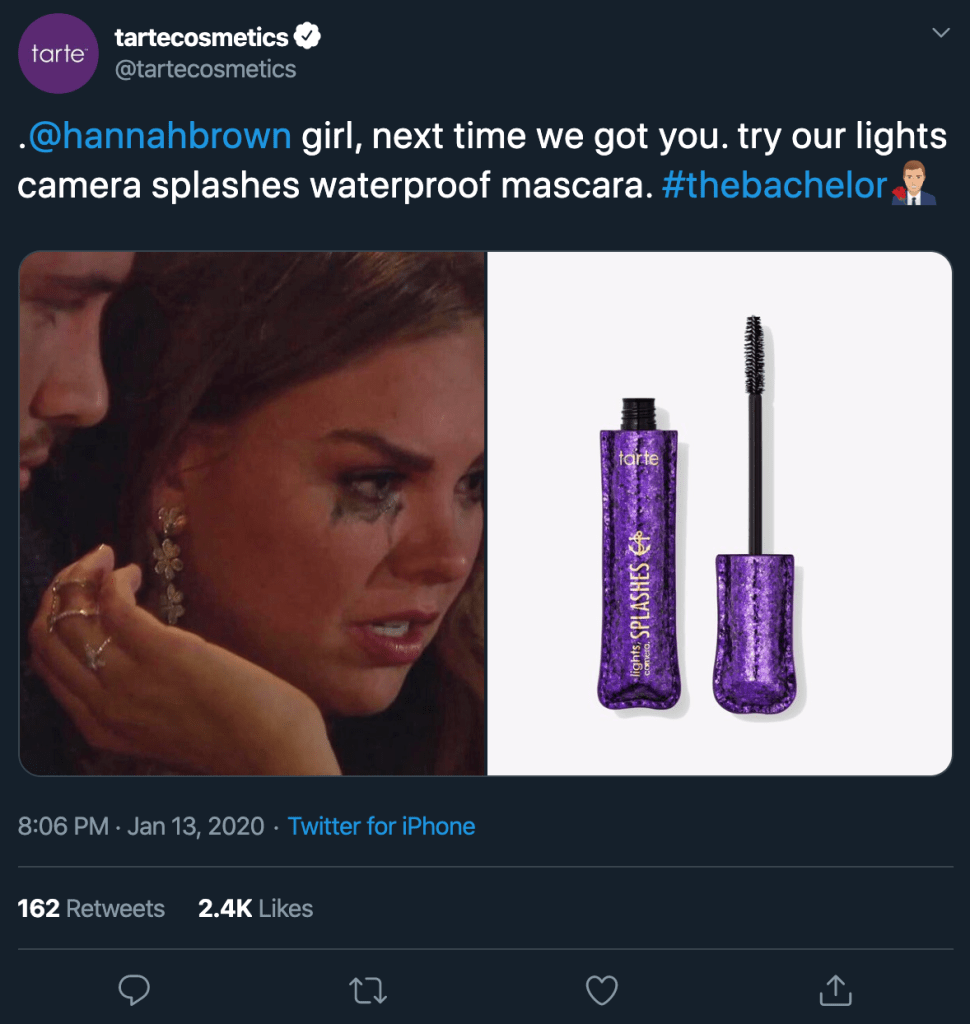This screenshot has height=1024, width=970.
Task: View the 2.4K Likes list
Action: pyautogui.click(x=255, y=908)
